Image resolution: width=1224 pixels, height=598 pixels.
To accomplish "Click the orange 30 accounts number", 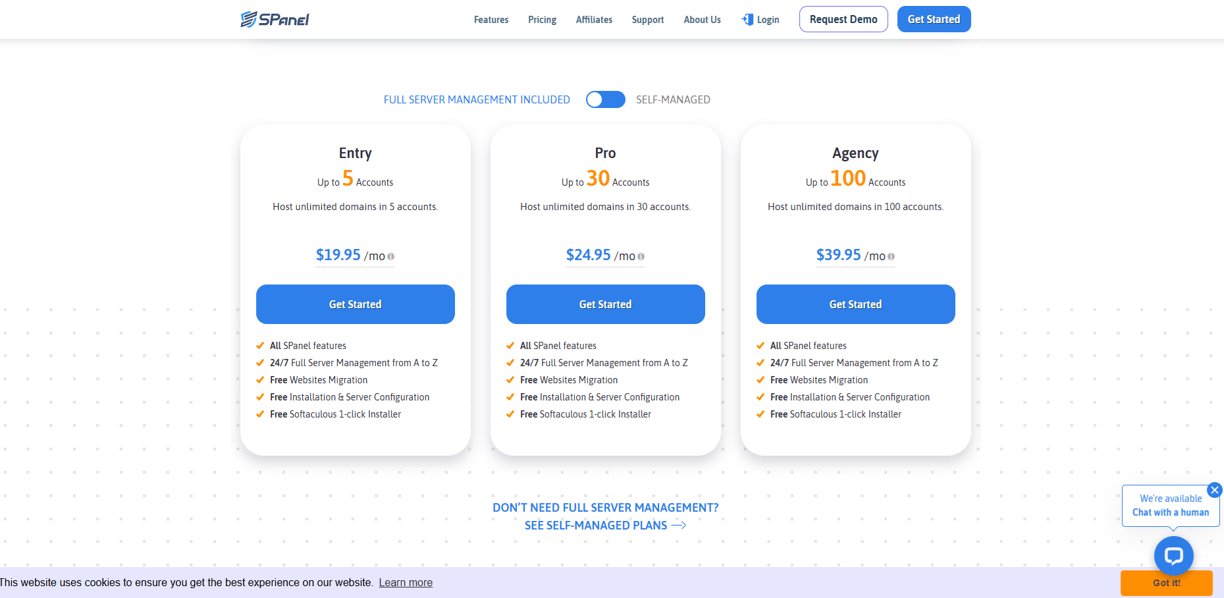I will pyautogui.click(x=598, y=178).
